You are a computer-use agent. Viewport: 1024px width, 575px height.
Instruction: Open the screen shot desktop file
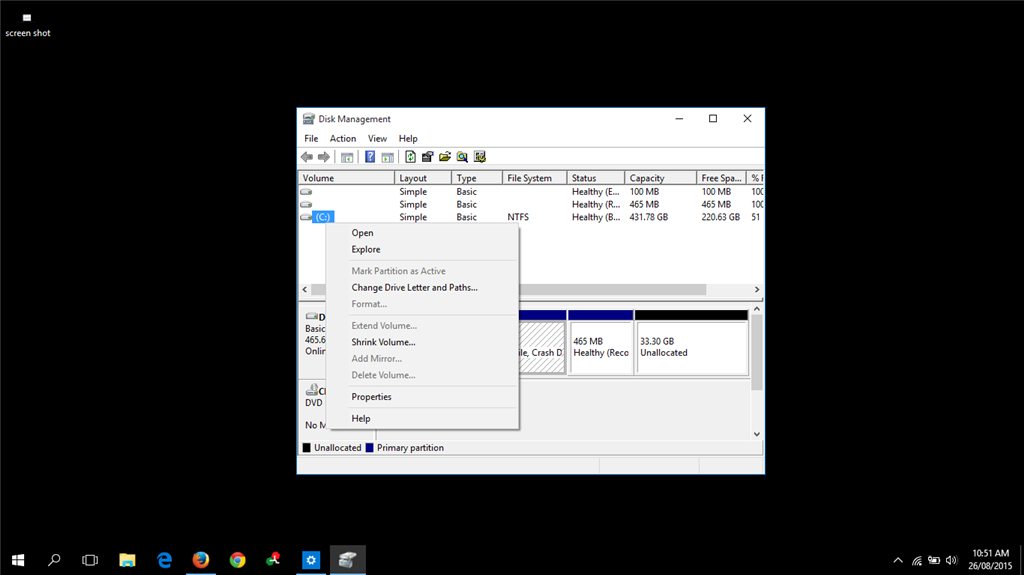pos(27,25)
